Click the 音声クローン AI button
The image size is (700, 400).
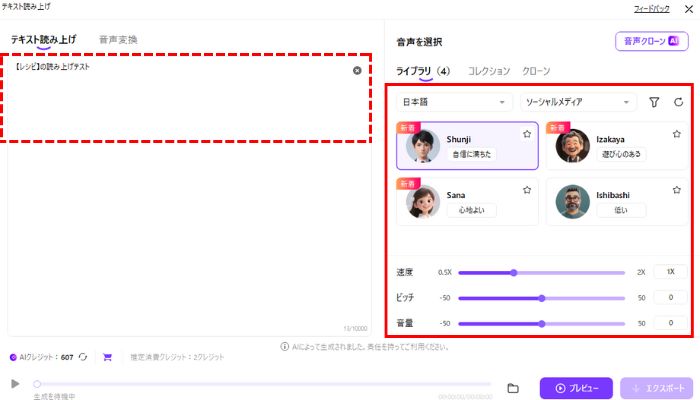(652, 41)
